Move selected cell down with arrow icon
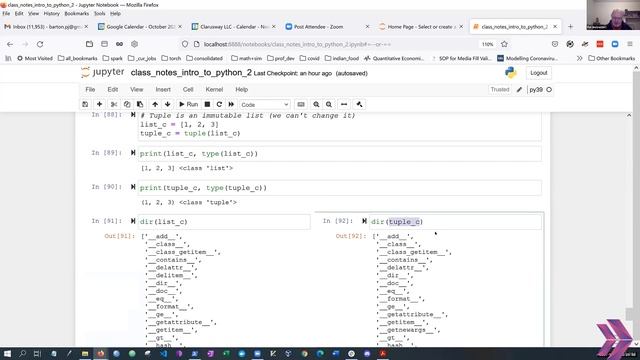 168,104
